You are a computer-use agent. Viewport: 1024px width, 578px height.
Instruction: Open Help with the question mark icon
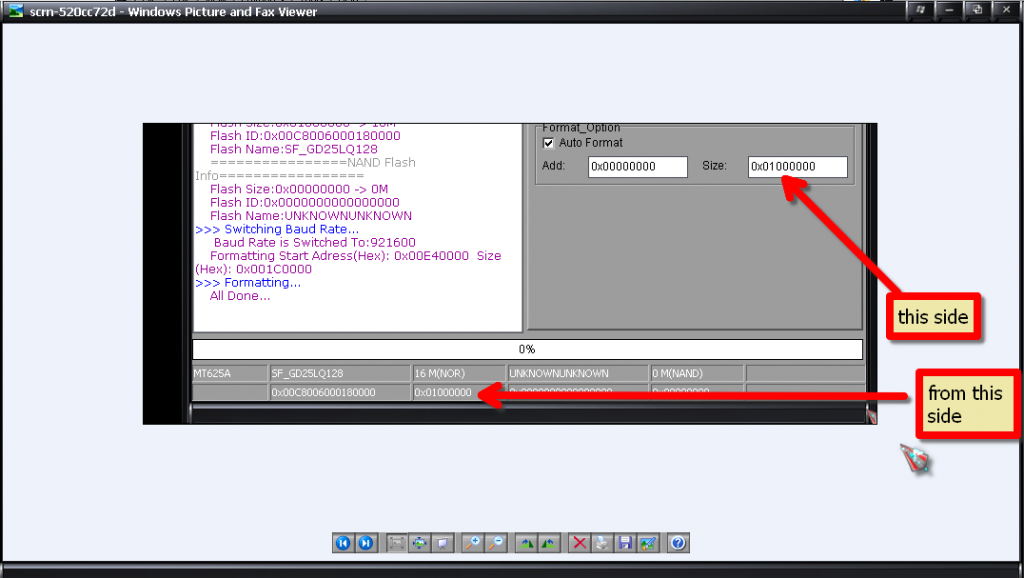678,543
